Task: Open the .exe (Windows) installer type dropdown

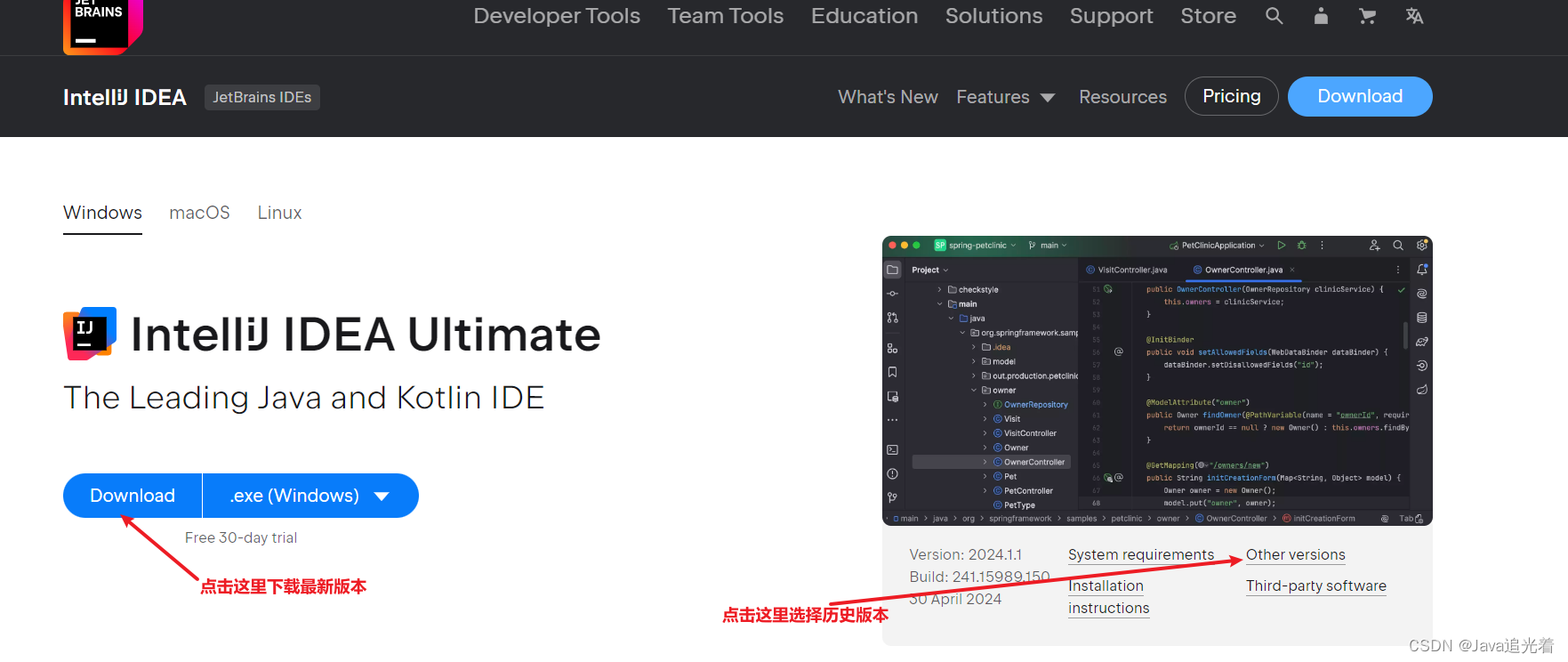Action: click(310, 496)
